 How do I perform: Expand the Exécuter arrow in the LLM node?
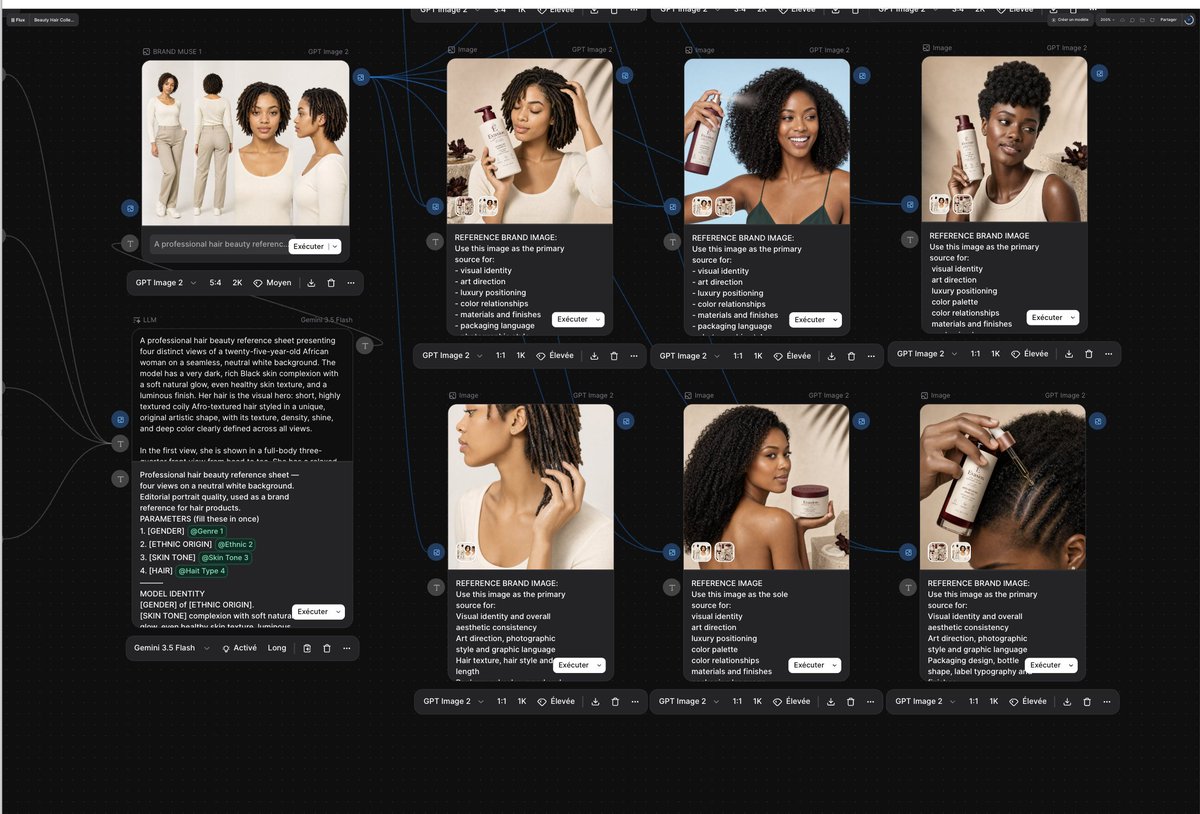coord(338,612)
